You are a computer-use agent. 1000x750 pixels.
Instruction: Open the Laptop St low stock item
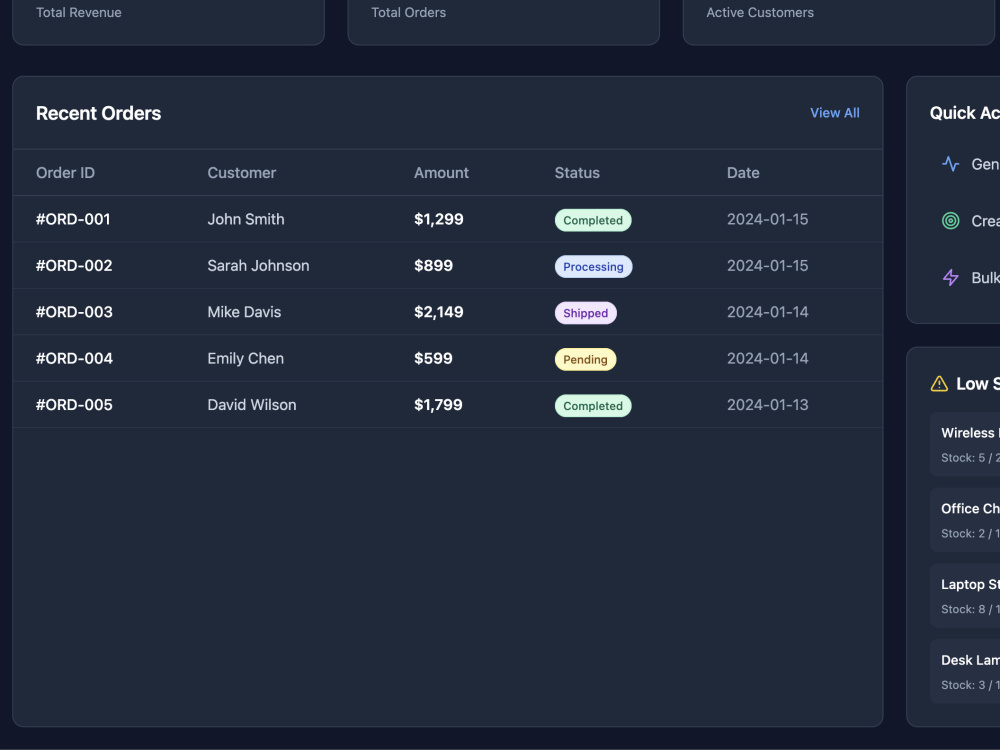pos(965,596)
